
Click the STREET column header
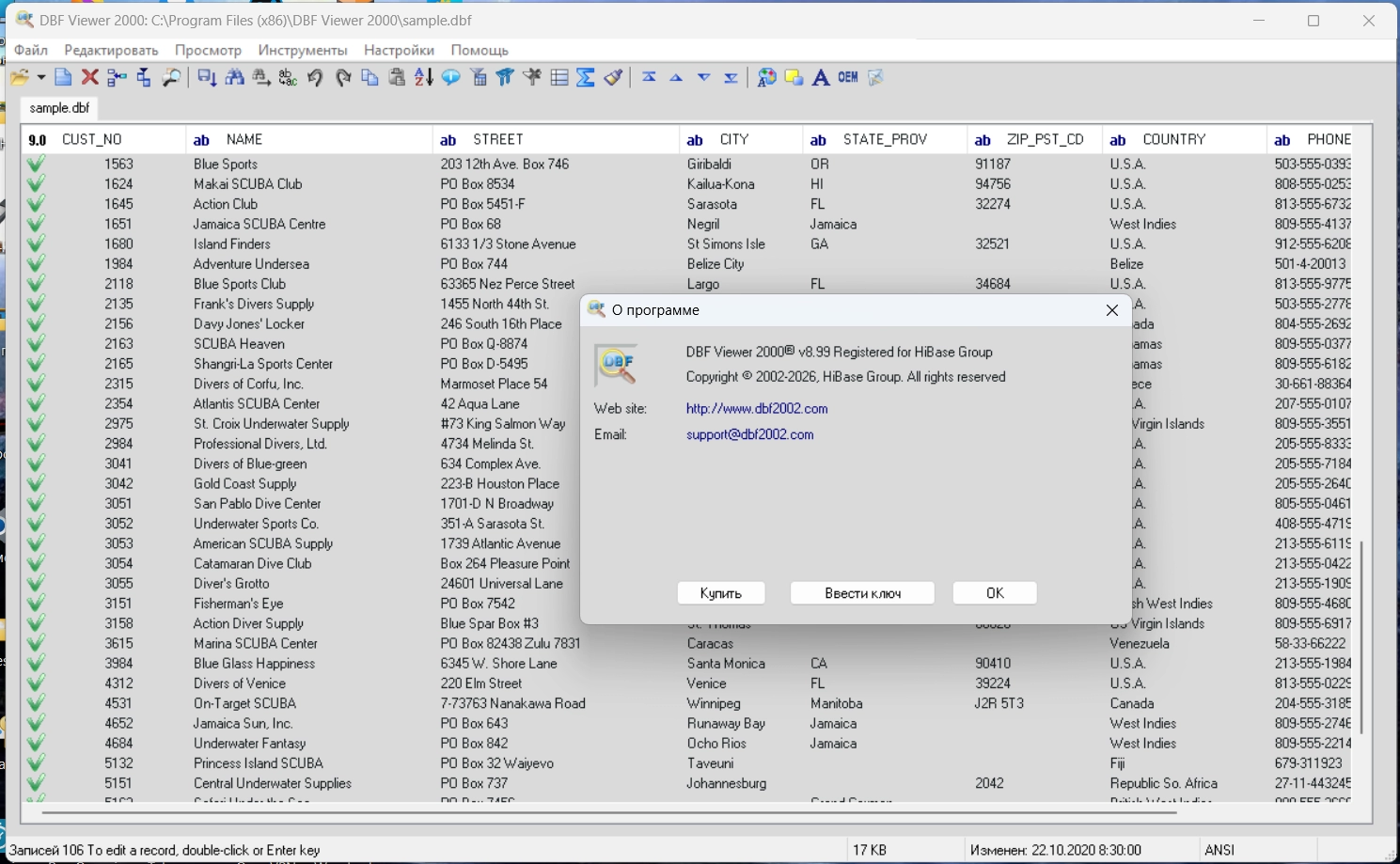tap(498, 140)
